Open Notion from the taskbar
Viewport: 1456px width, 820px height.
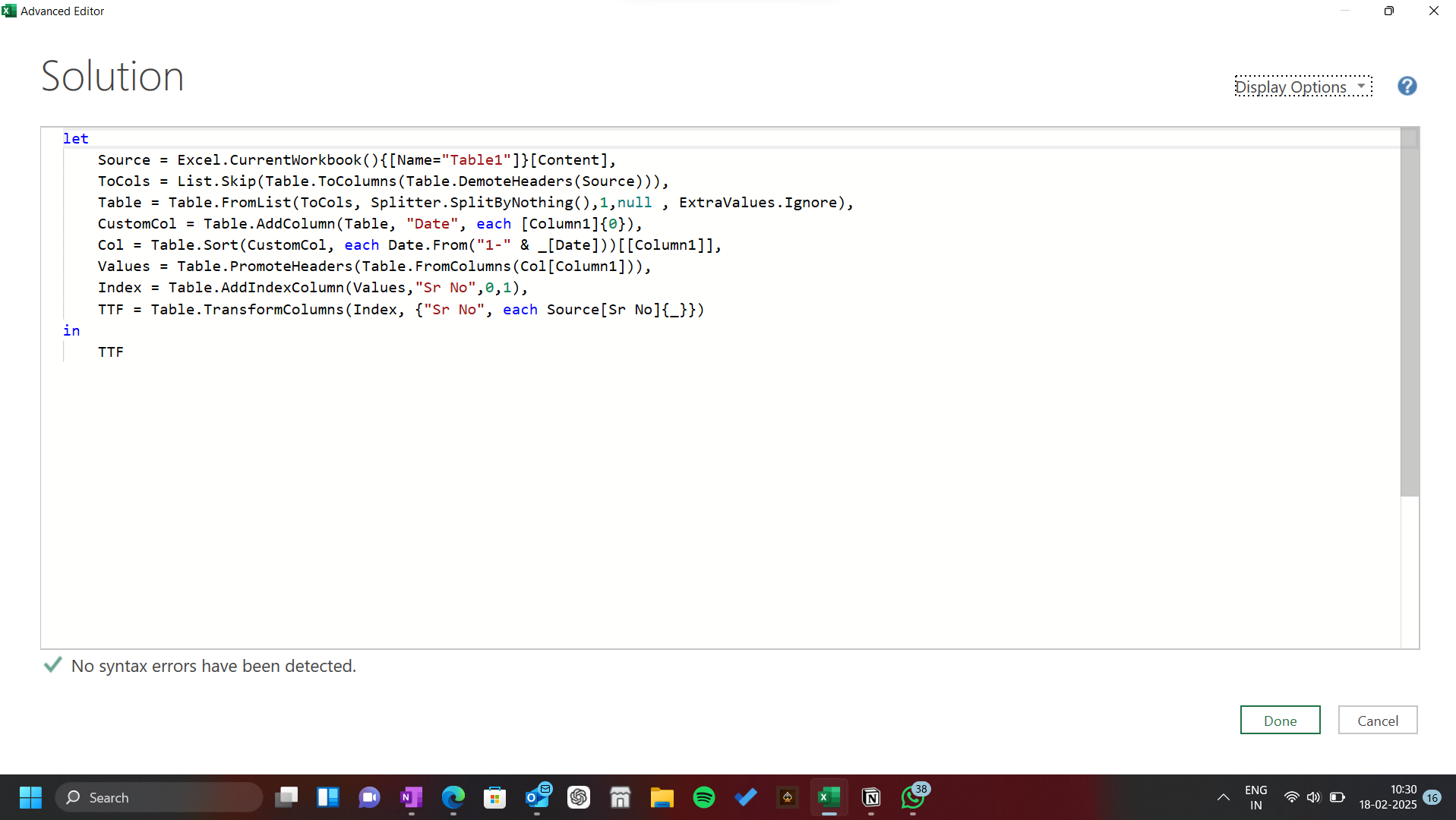(871, 797)
